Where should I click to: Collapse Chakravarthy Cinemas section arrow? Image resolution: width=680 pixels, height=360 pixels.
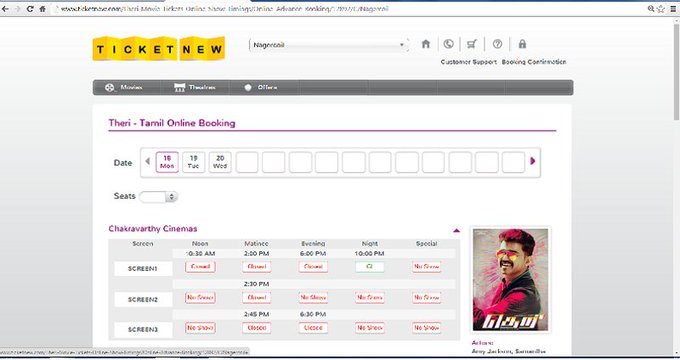pyautogui.click(x=456, y=230)
